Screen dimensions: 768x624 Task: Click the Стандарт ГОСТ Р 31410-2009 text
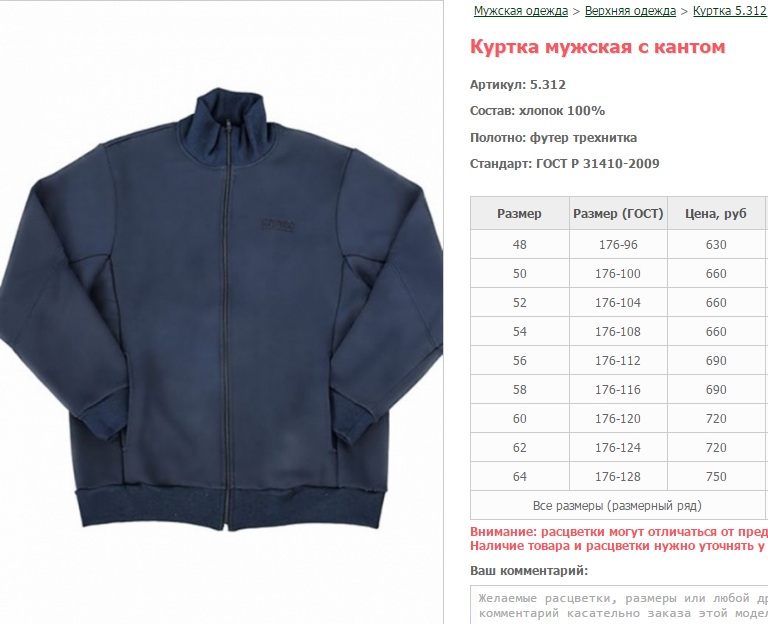coord(565,164)
